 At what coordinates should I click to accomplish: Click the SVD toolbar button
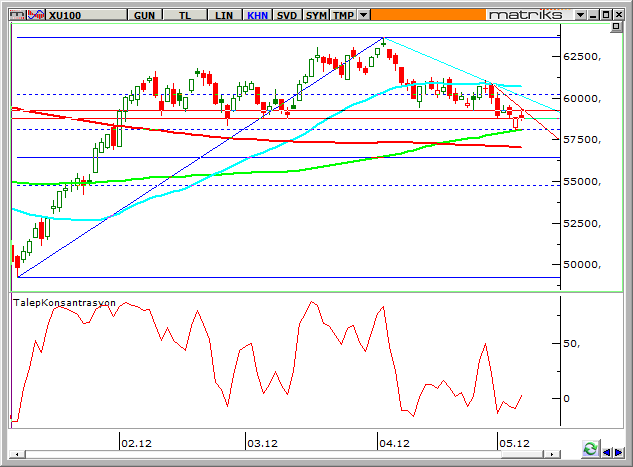(287, 15)
